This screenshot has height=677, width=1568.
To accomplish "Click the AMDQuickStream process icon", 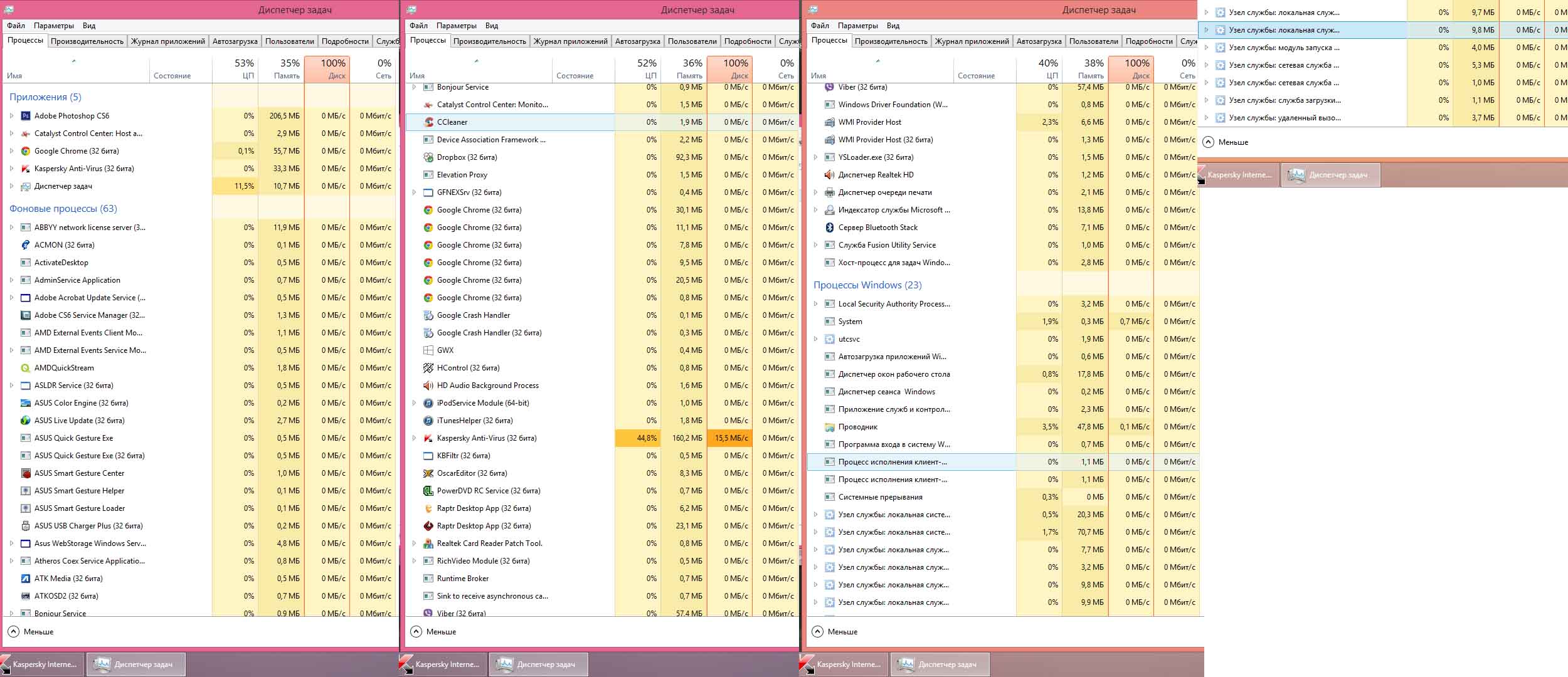I will 26,368.
